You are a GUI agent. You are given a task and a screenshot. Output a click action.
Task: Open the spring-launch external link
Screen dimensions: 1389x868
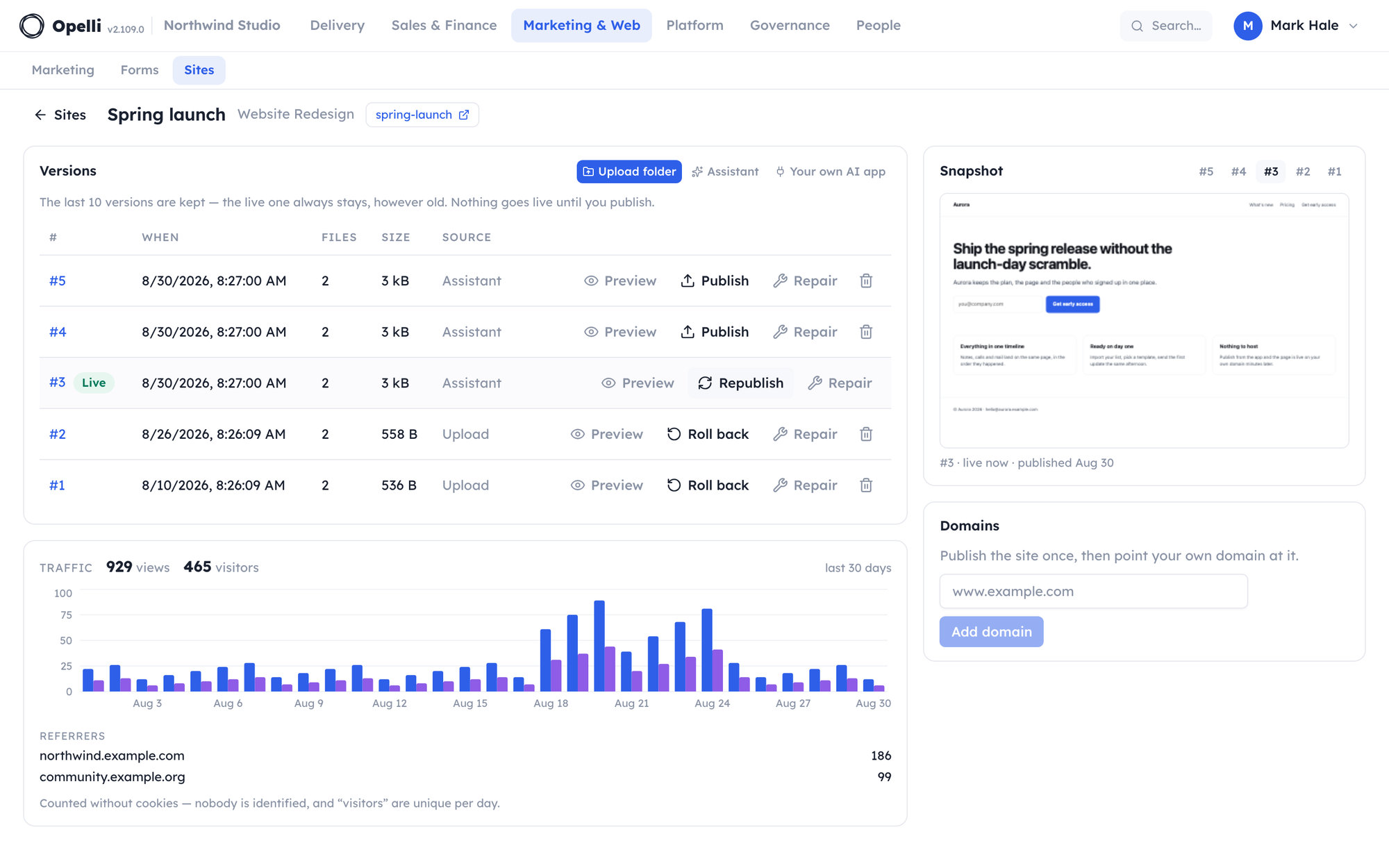[x=422, y=115]
